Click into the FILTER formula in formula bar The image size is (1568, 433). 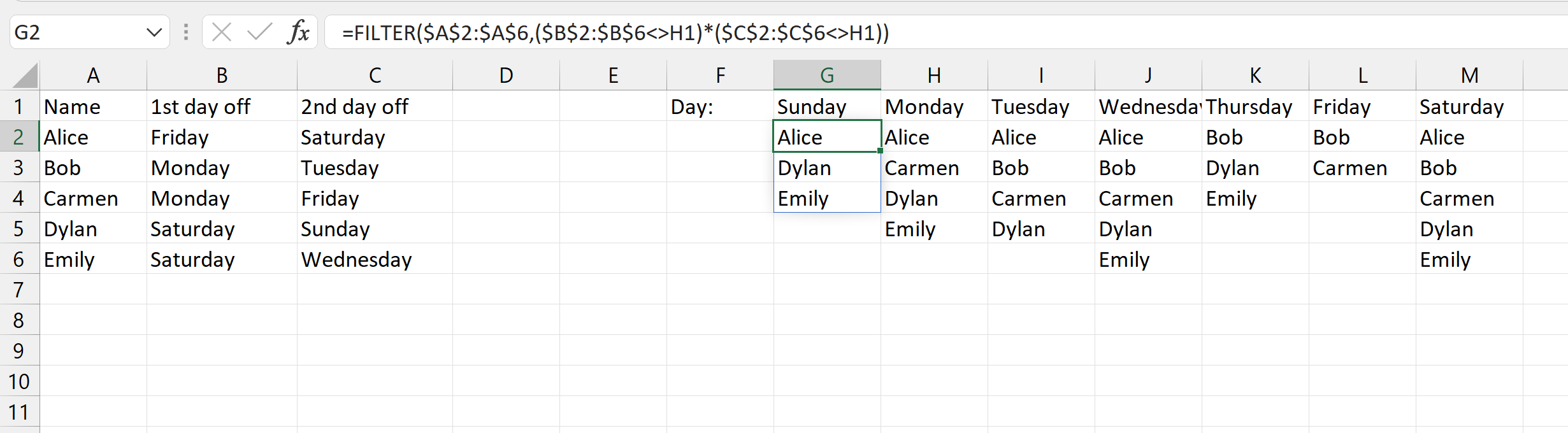615,32
